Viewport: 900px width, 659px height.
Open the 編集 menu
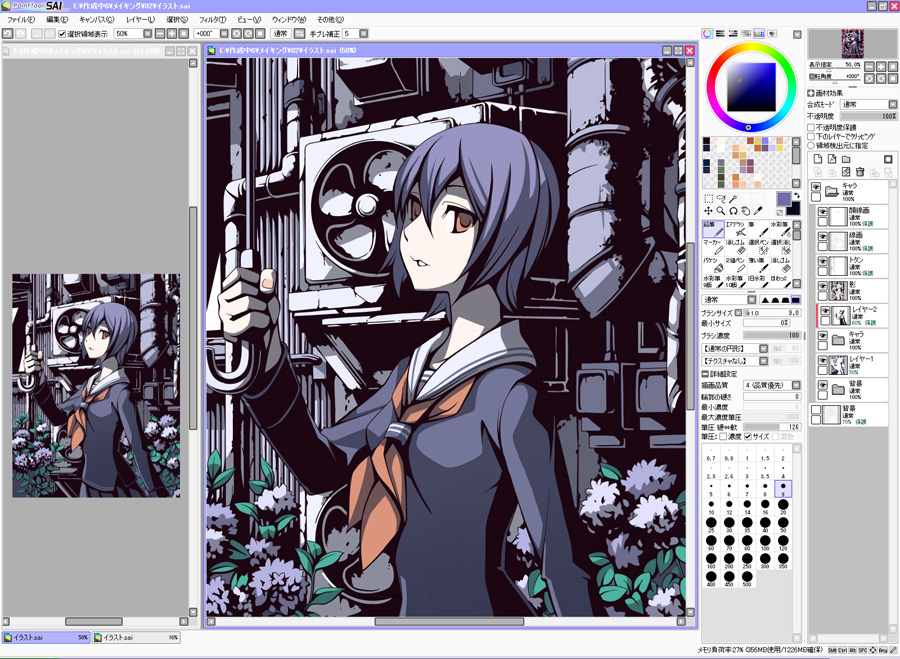(57, 20)
